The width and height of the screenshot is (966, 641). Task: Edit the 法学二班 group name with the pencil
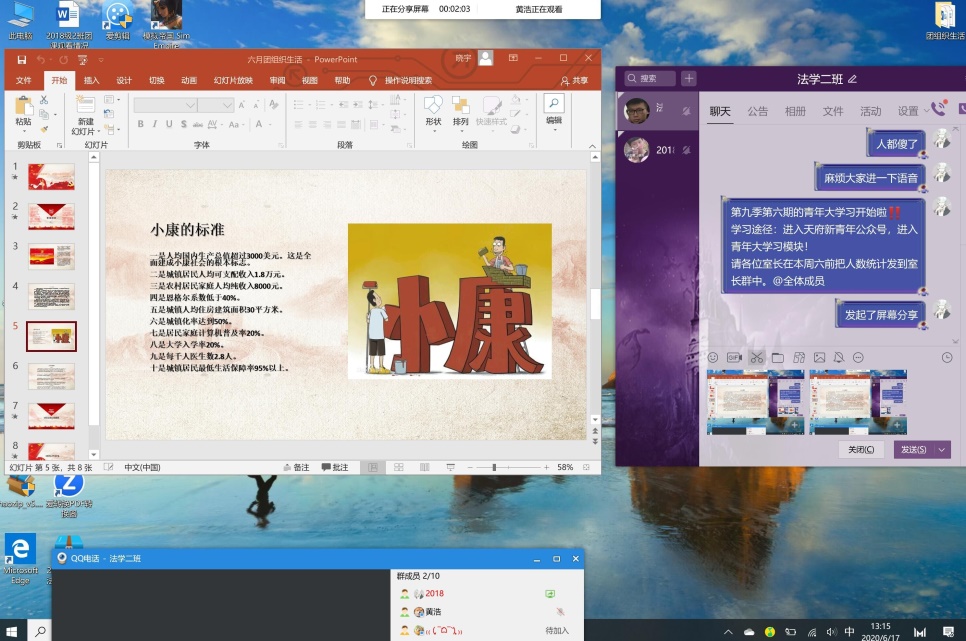[853, 79]
